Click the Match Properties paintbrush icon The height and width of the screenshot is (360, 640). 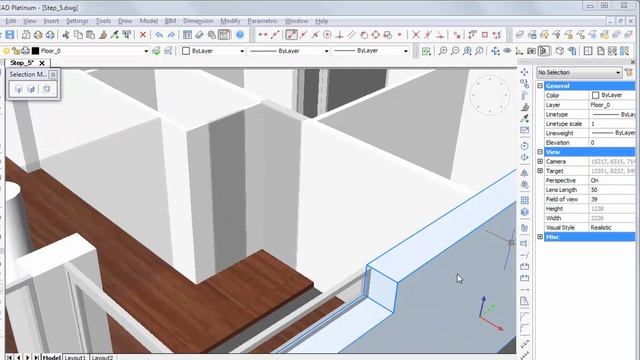click(x=102, y=35)
